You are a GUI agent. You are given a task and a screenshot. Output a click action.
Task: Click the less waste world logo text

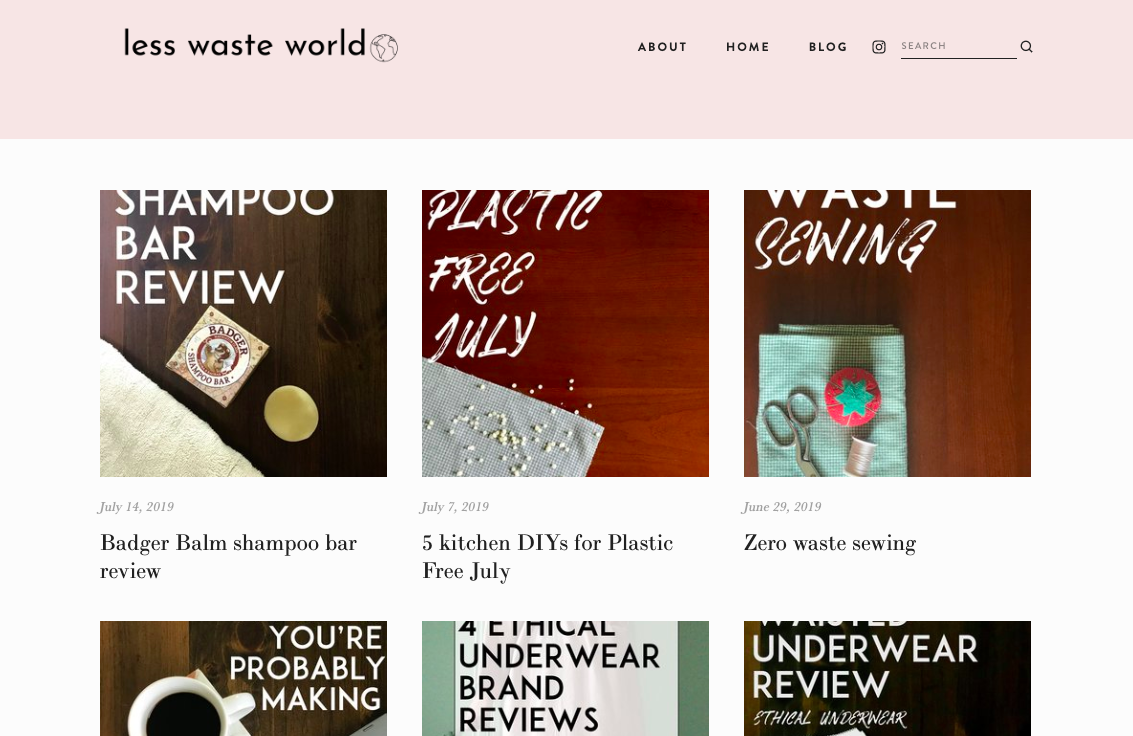point(245,44)
